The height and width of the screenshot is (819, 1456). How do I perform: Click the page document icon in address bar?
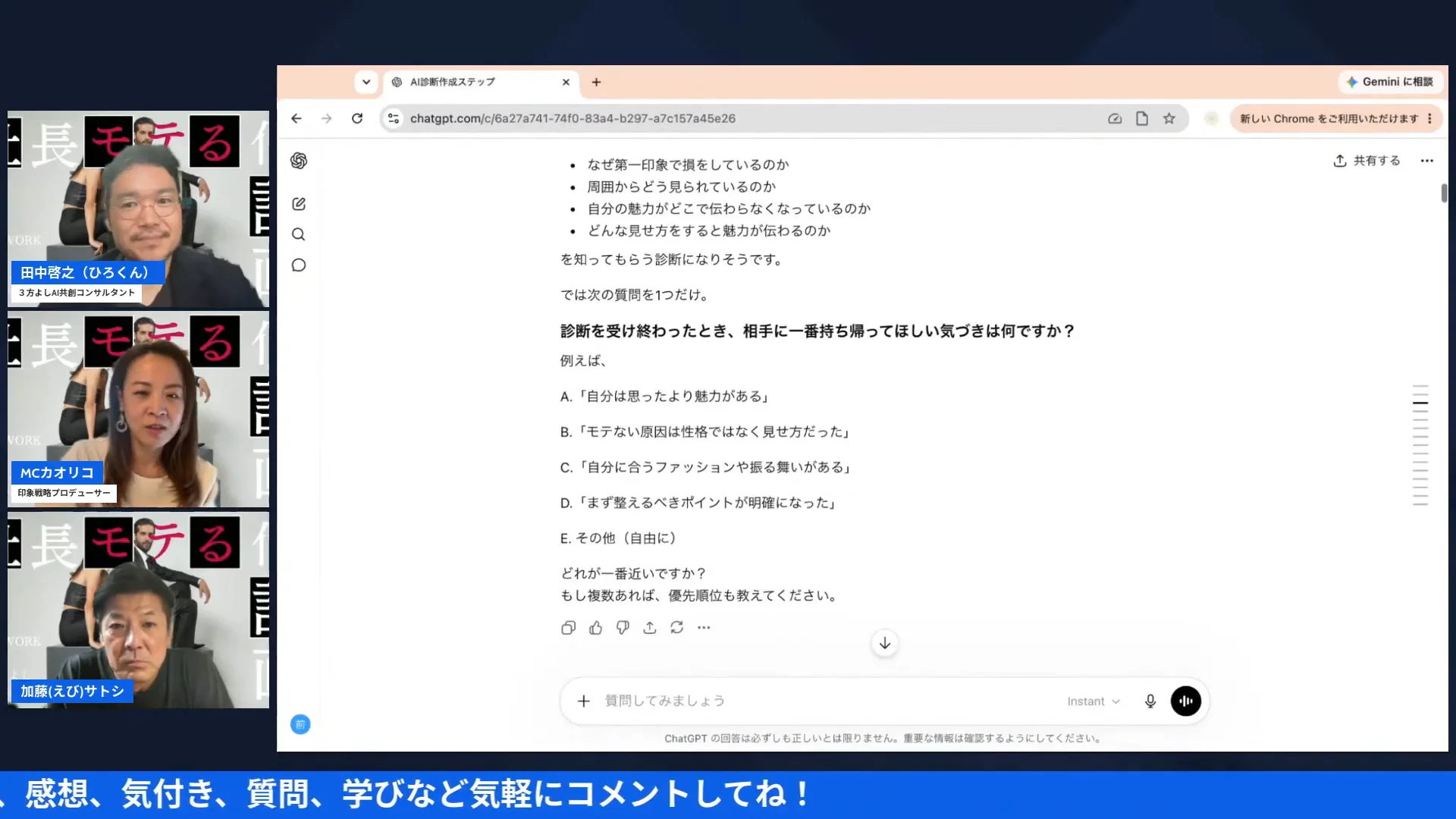coord(1142,118)
